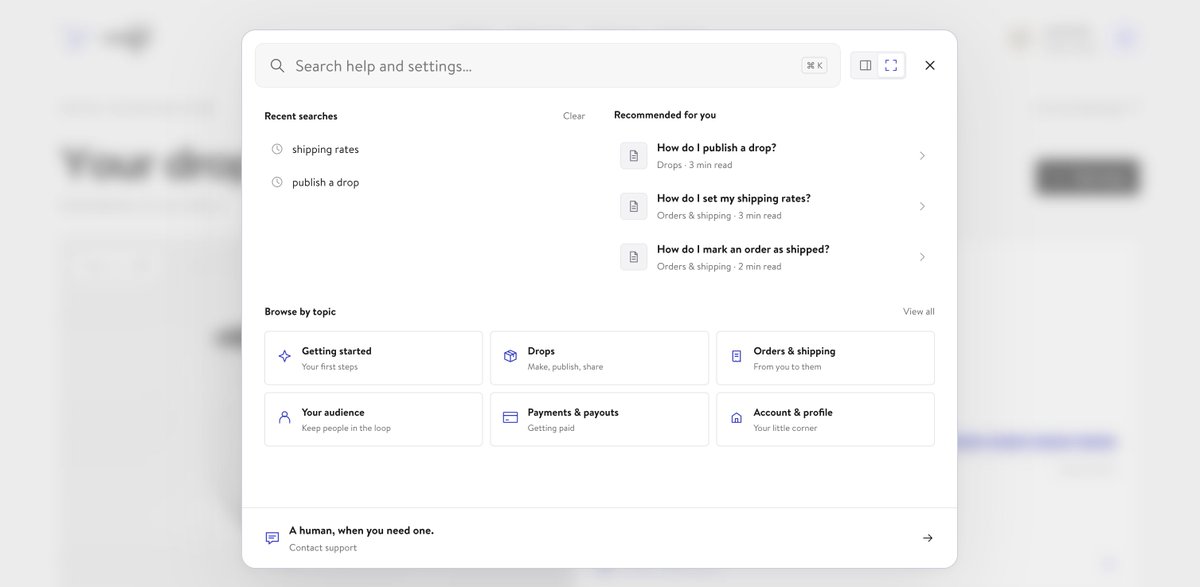Open the Drops box icon topic
The height and width of the screenshot is (587, 1200).
(x=510, y=356)
